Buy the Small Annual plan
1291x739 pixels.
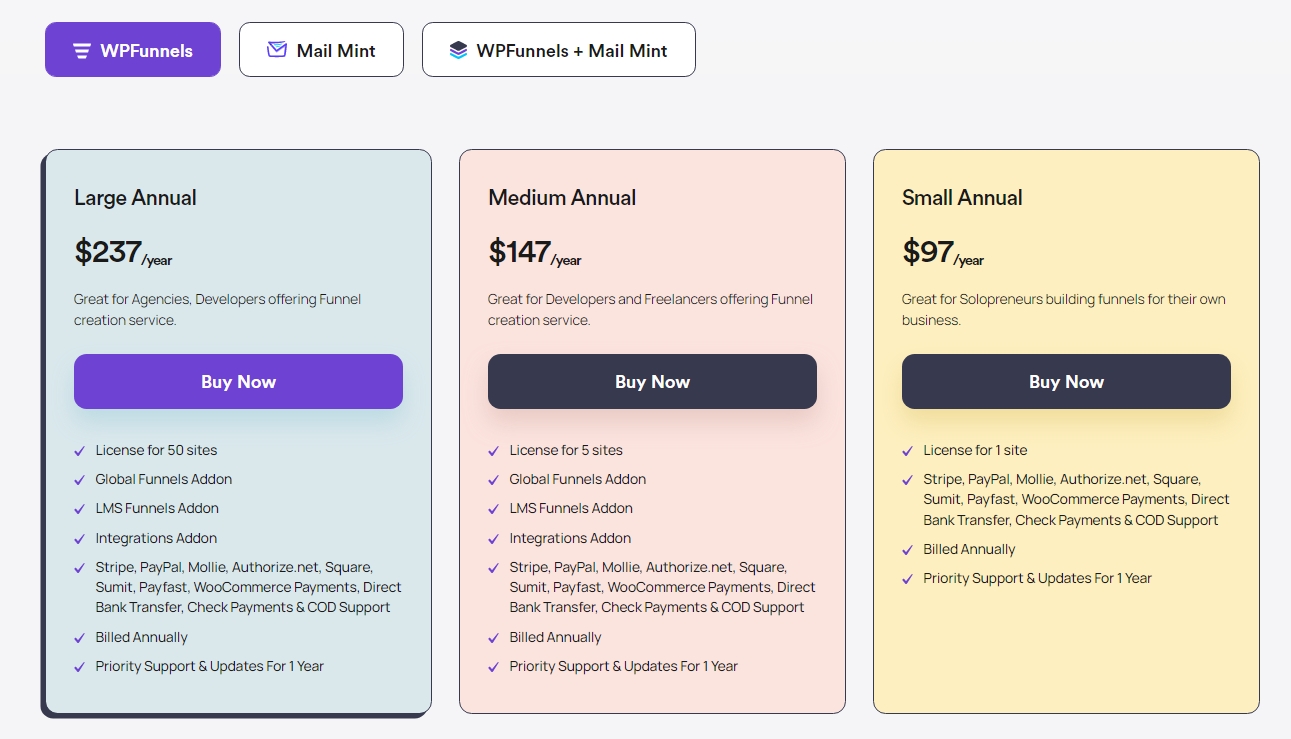coord(1066,381)
